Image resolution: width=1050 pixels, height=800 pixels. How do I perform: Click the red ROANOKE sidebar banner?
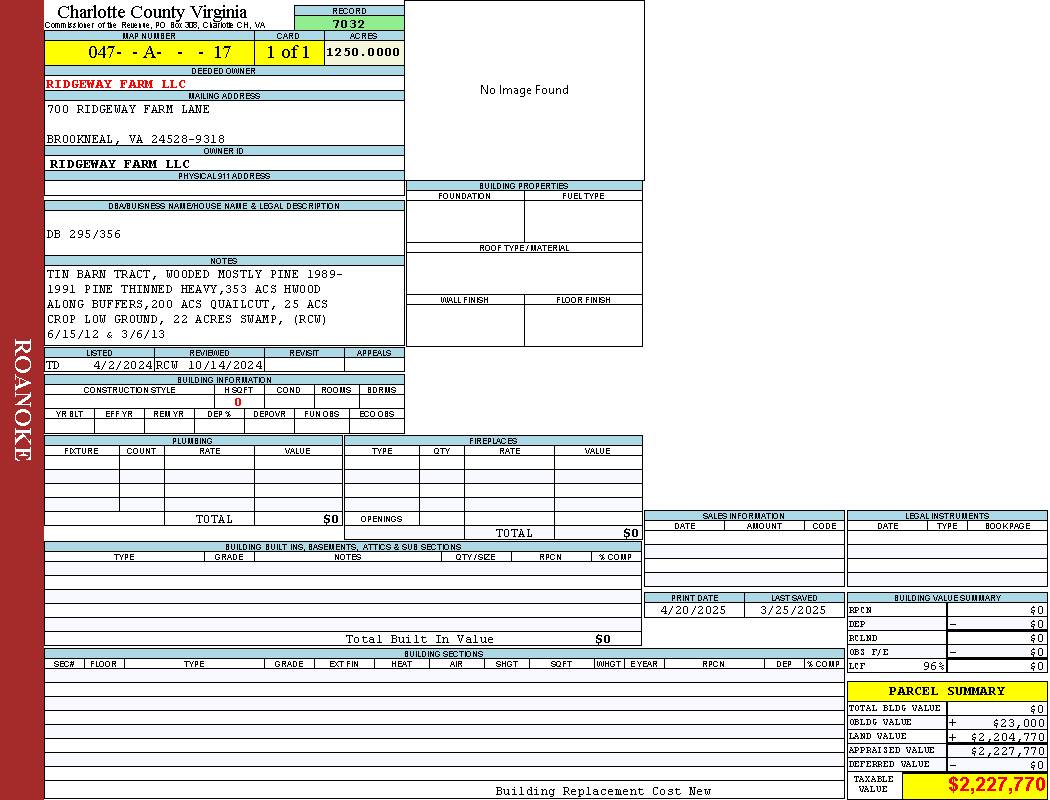click(x=22, y=400)
